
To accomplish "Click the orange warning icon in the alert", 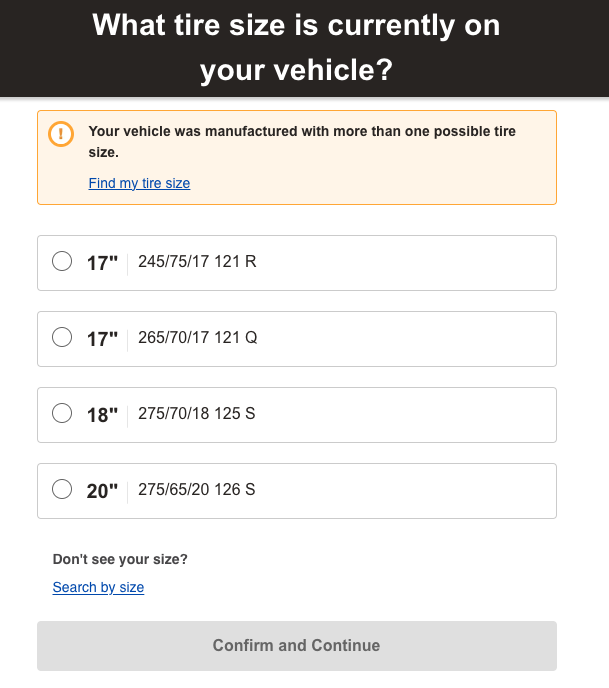I will pyautogui.click(x=61, y=134).
